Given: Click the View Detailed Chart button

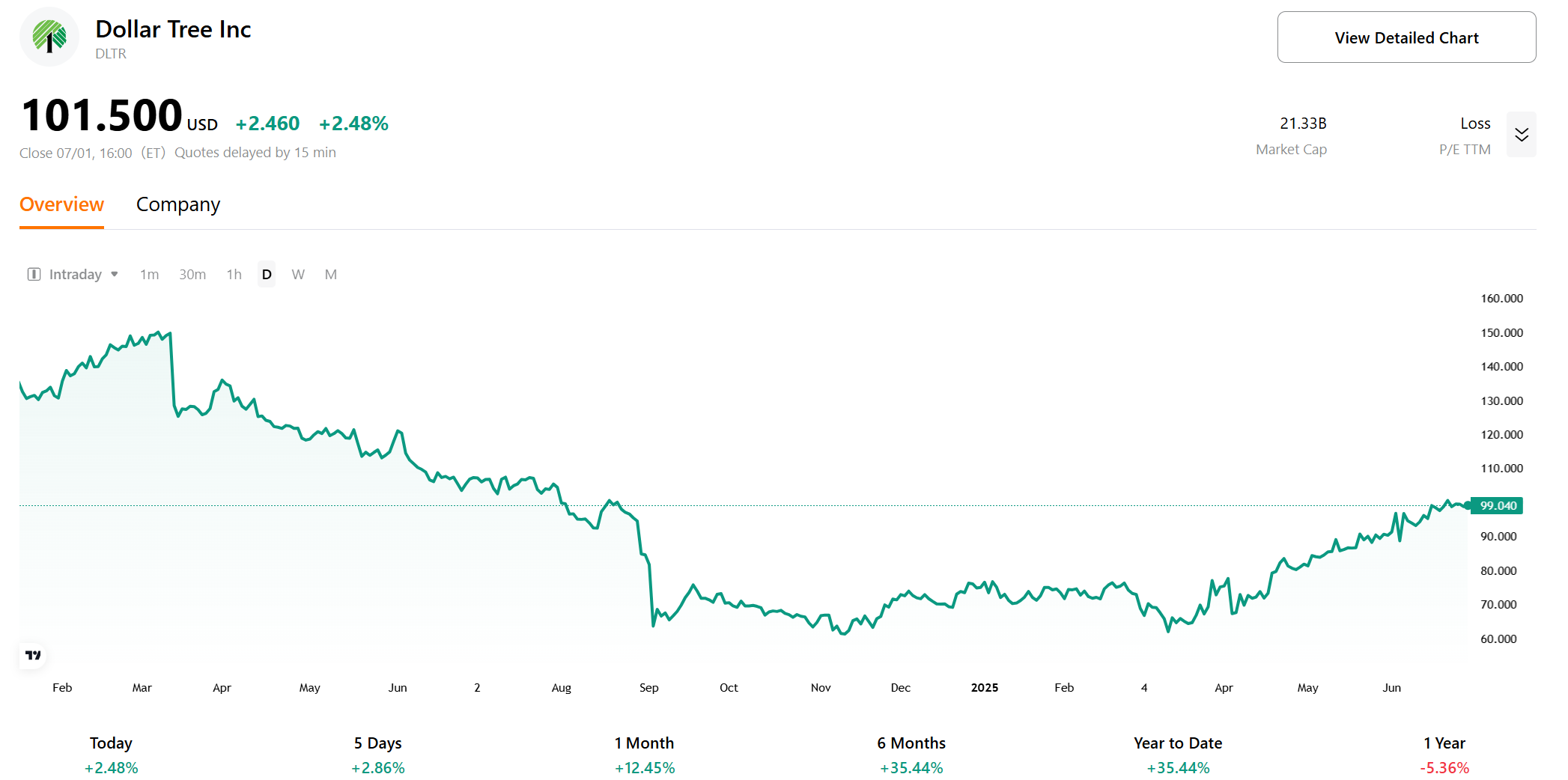Looking at the screenshot, I should [1406, 37].
